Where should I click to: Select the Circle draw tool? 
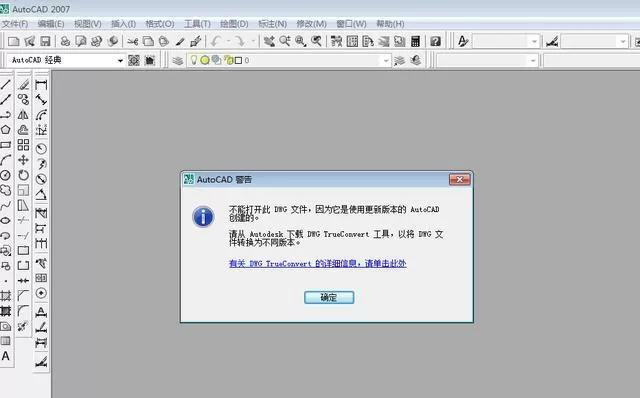[x=5, y=175]
